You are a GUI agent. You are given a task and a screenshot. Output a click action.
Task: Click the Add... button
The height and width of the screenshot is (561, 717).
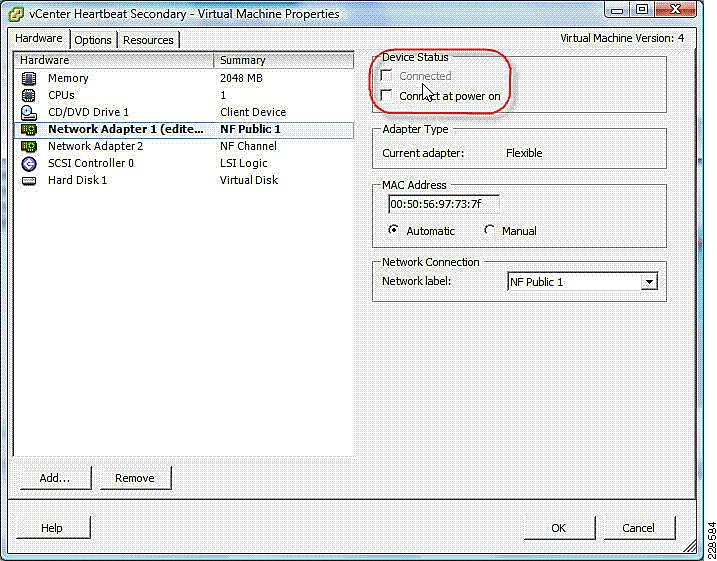point(55,478)
